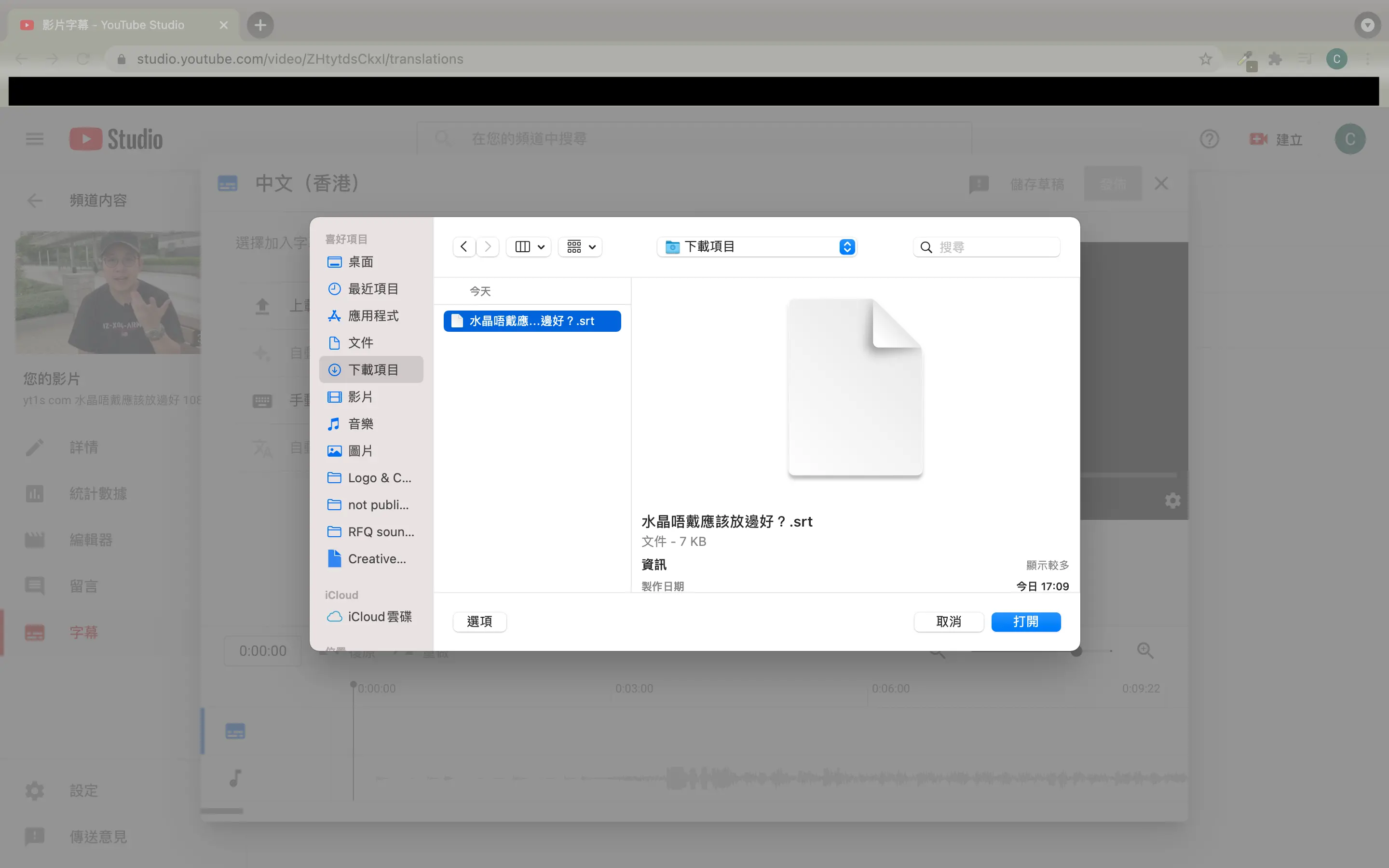Screen dimensions: 1389x868
Task: Click the 取消 button
Action: coord(948,622)
